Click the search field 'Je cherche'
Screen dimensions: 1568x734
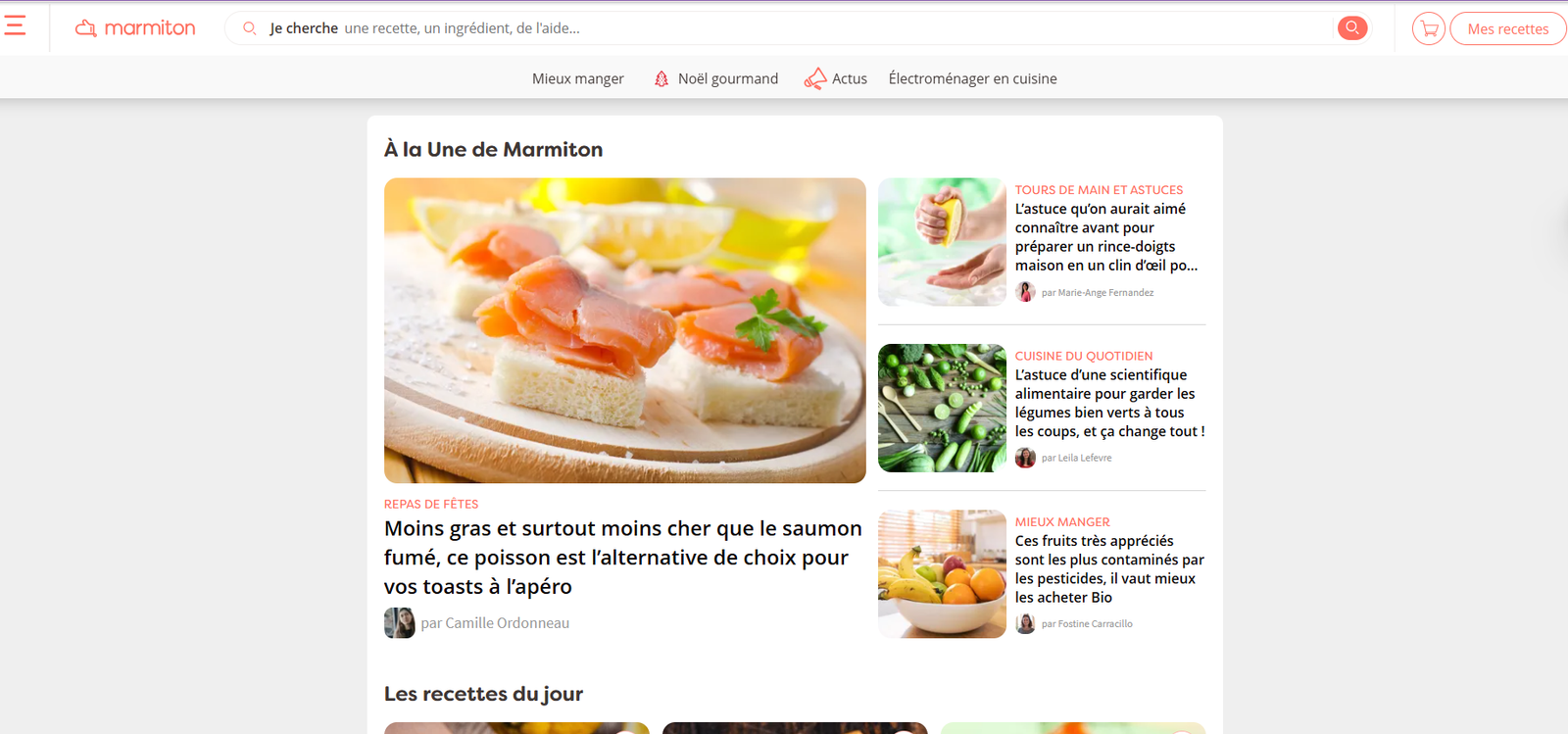click(x=784, y=28)
